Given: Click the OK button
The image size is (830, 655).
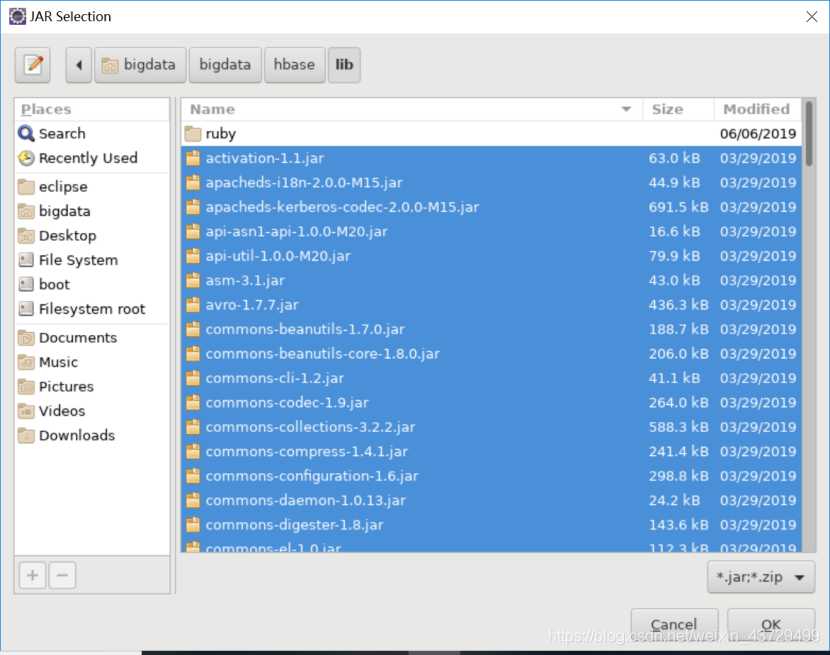Looking at the screenshot, I should tap(770, 623).
